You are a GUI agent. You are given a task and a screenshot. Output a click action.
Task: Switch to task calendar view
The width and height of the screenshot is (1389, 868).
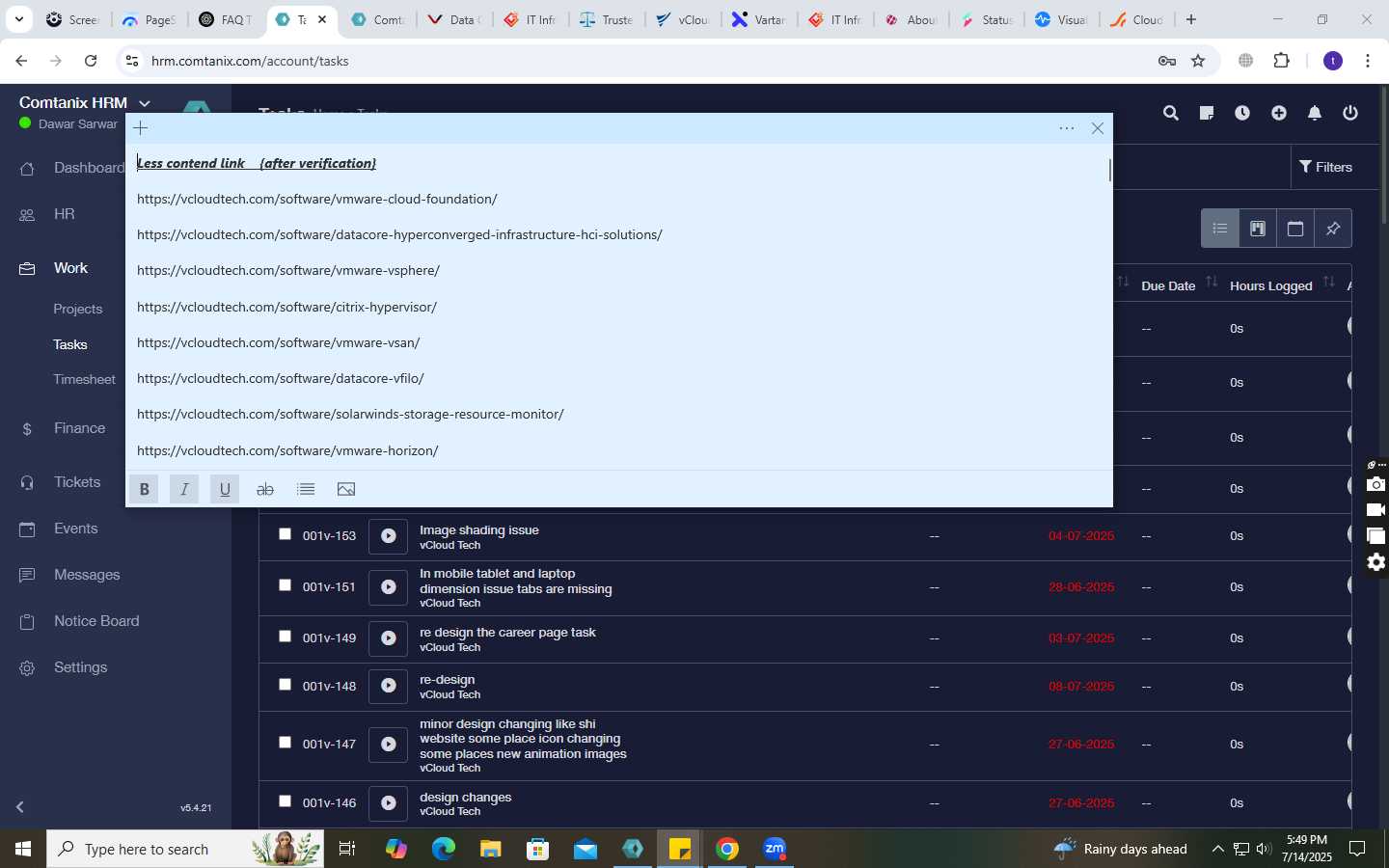point(1295,229)
